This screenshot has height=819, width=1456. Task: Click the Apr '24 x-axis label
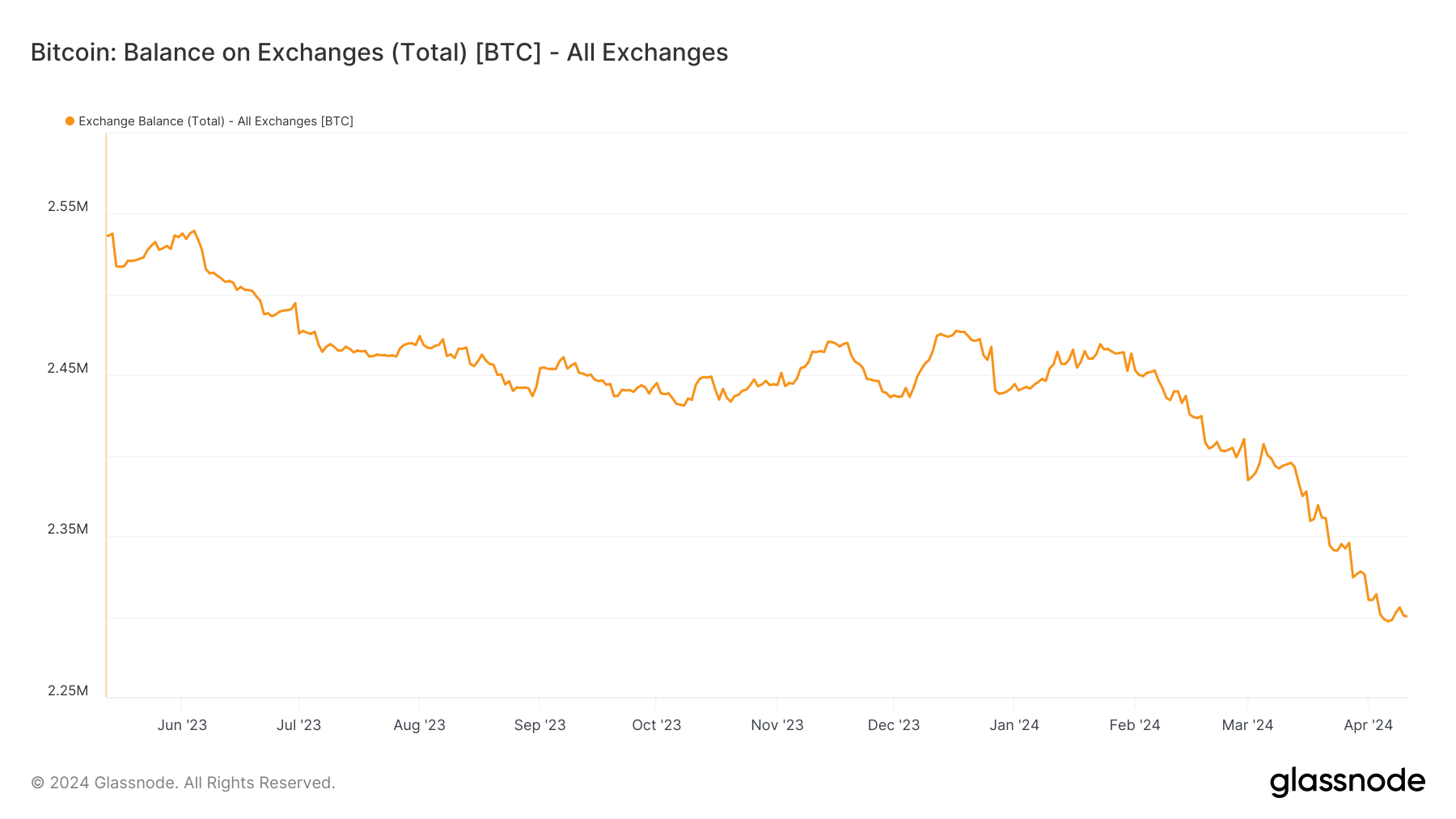click(x=1368, y=725)
